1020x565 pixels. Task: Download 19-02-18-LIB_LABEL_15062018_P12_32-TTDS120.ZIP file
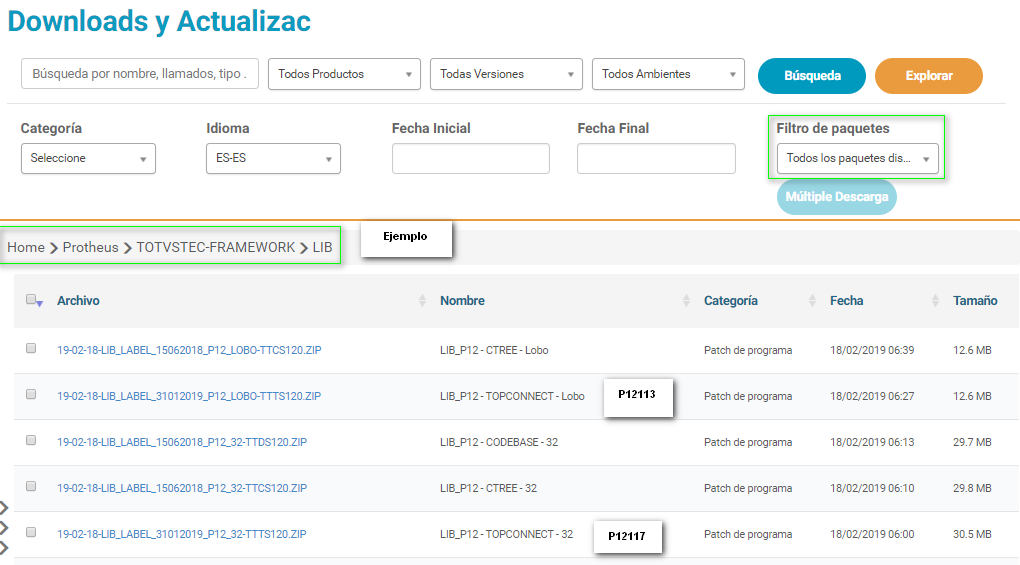pos(182,442)
